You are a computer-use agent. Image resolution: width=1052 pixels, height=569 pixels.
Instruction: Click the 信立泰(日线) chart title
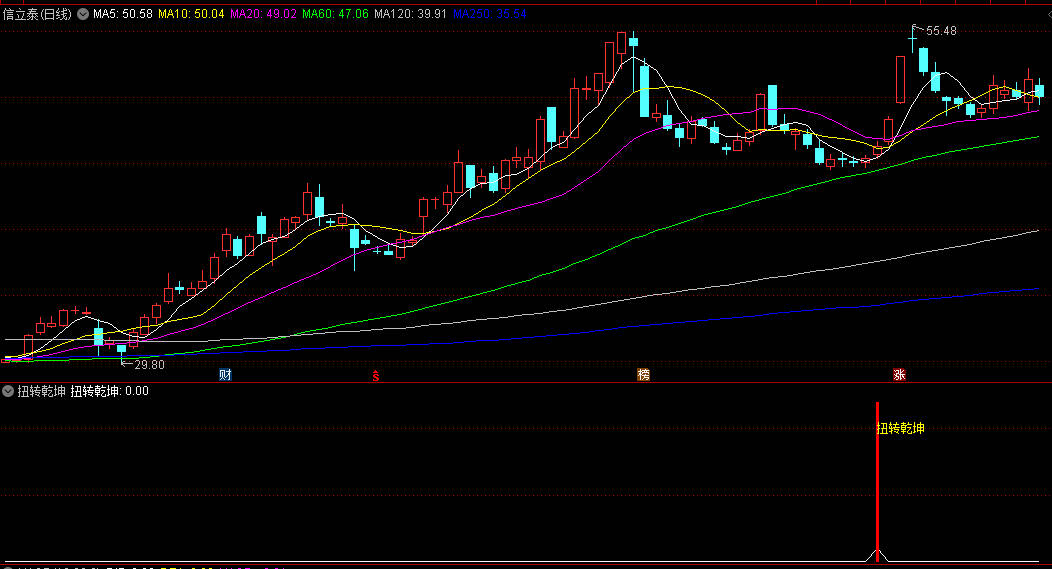(38, 14)
